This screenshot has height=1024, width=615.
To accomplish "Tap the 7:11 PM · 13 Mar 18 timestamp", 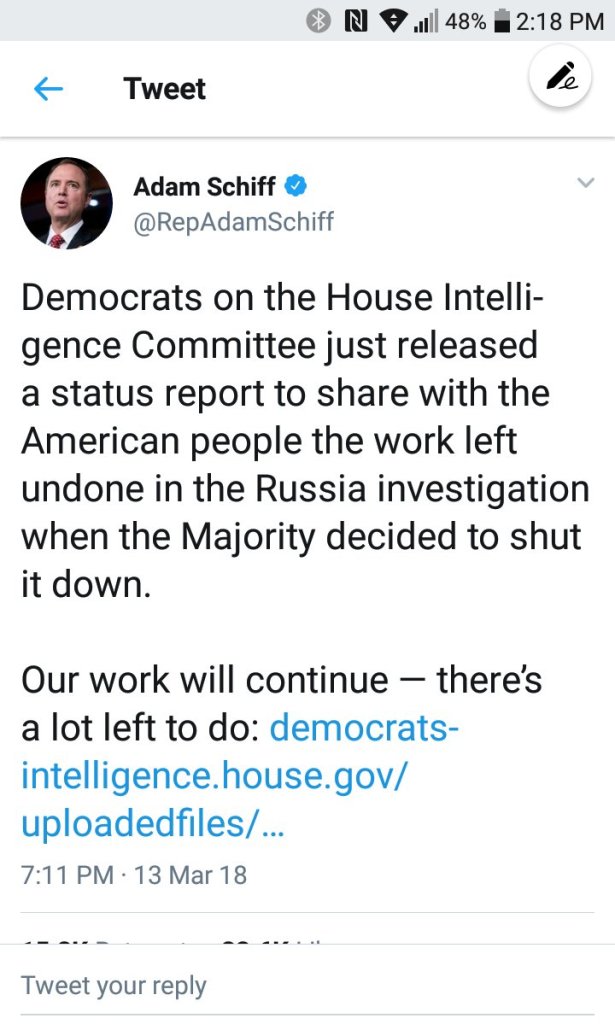I will [134, 875].
